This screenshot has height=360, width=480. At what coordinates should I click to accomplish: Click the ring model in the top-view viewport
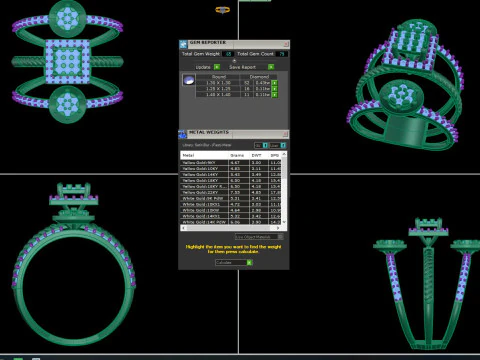68,62
